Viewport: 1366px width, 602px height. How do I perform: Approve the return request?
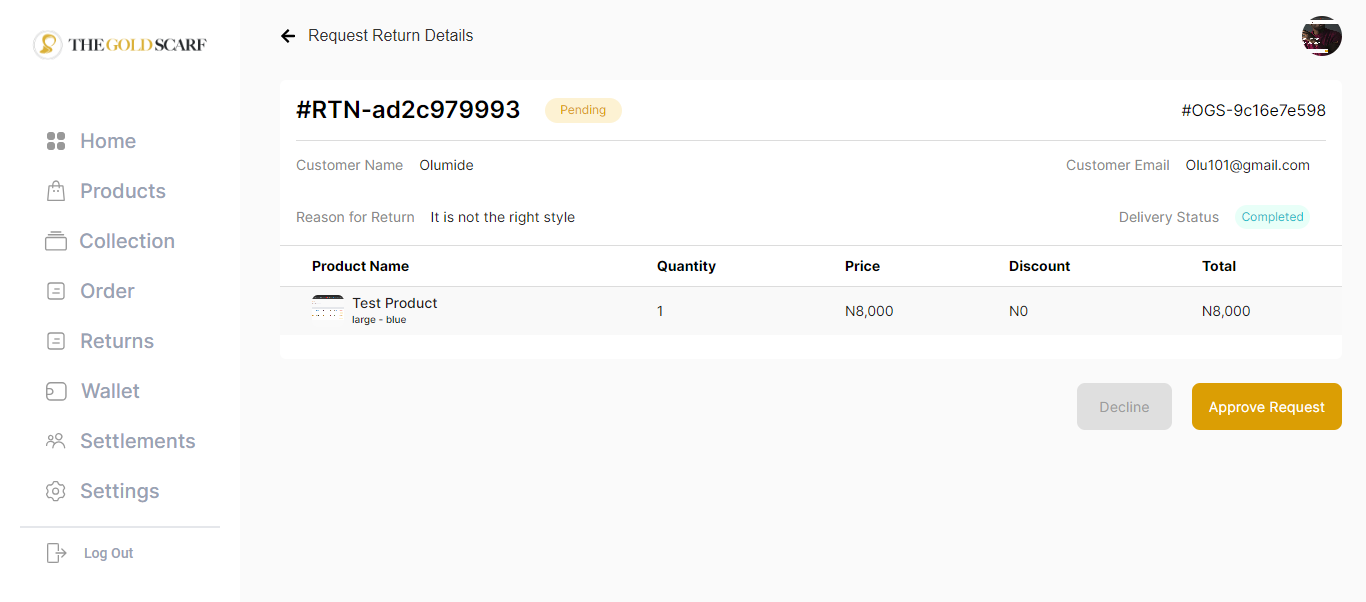pos(1266,407)
